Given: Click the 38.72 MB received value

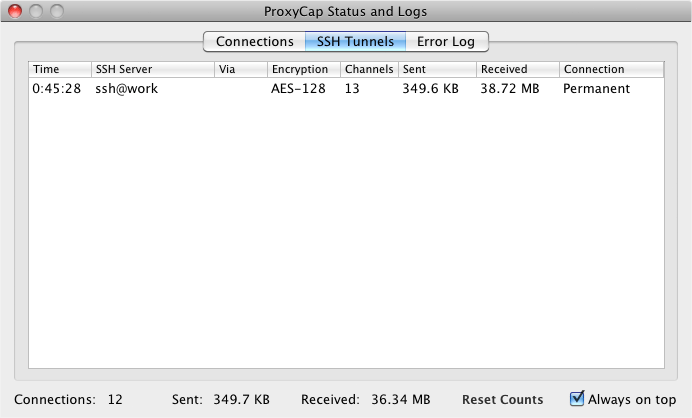Looking at the screenshot, I should pyautogui.click(x=509, y=88).
